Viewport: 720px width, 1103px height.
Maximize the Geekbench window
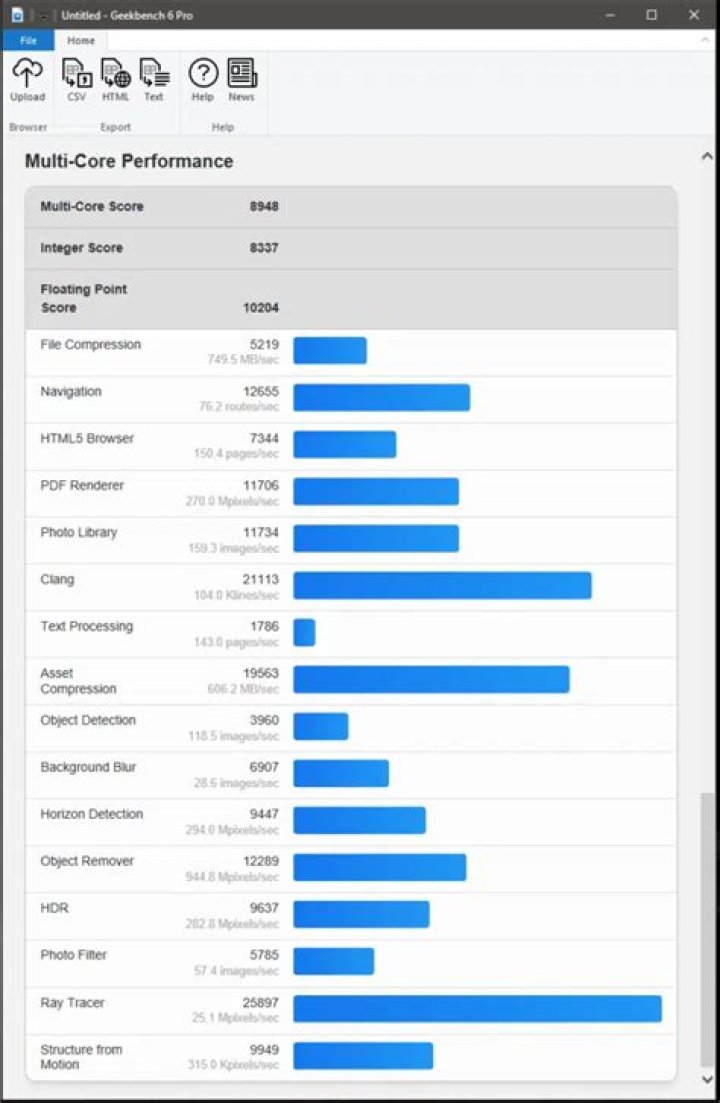tap(651, 15)
